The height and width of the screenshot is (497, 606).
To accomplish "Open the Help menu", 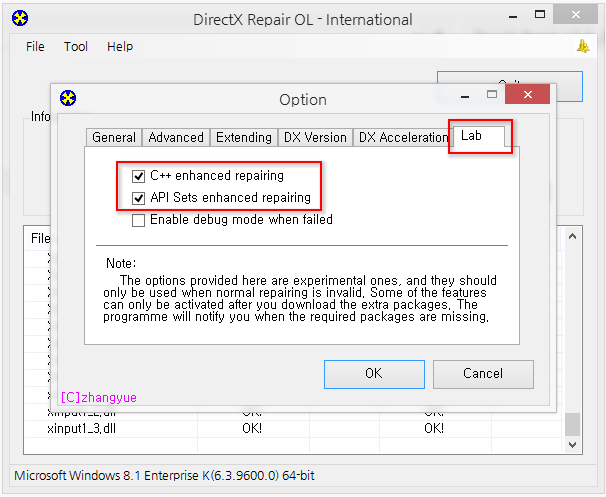I will pos(120,47).
